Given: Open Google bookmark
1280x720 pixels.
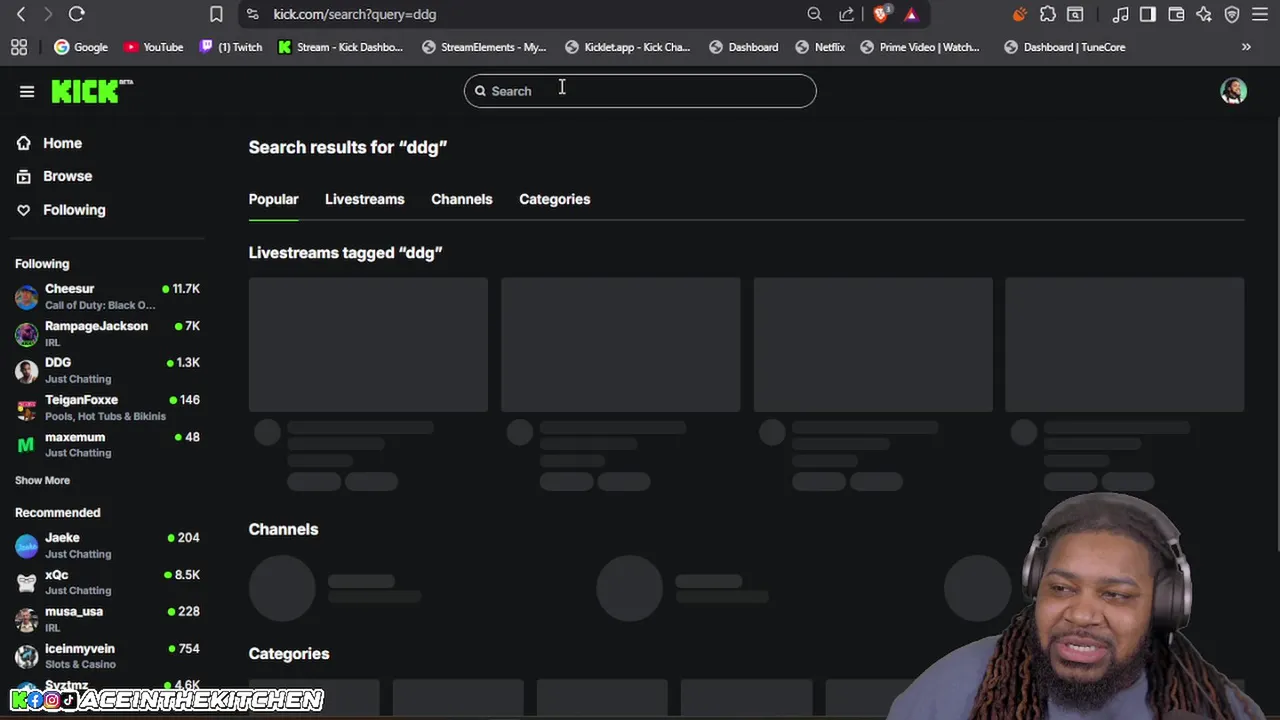Looking at the screenshot, I should point(81,47).
